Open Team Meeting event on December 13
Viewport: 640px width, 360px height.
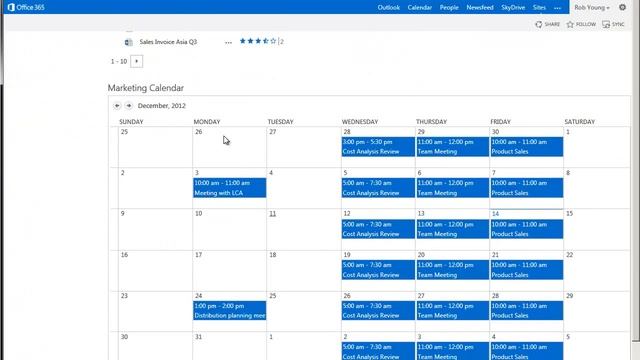coord(452,229)
